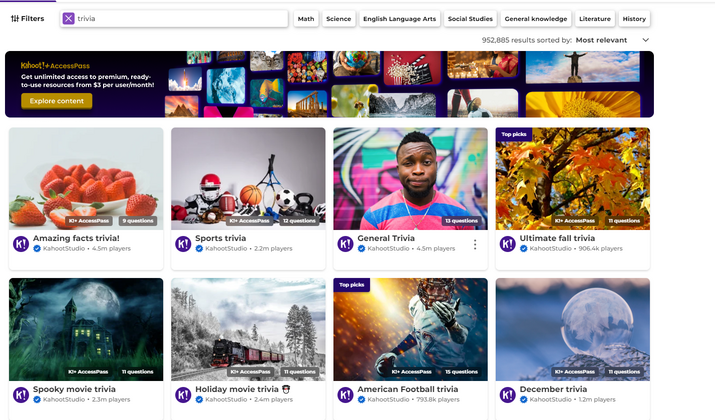715x420 pixels.
Task: Click the Amazing facts trivia! title
Action: coord(76,238)
